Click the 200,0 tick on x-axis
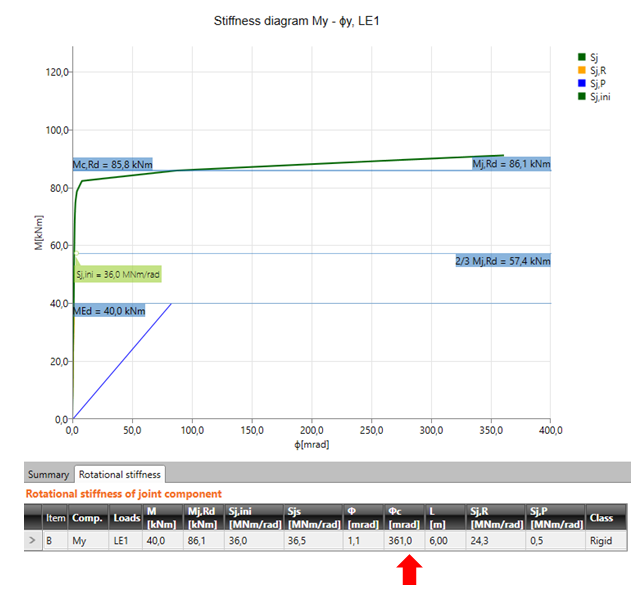 pyautogui.click(x=312, y=430)
